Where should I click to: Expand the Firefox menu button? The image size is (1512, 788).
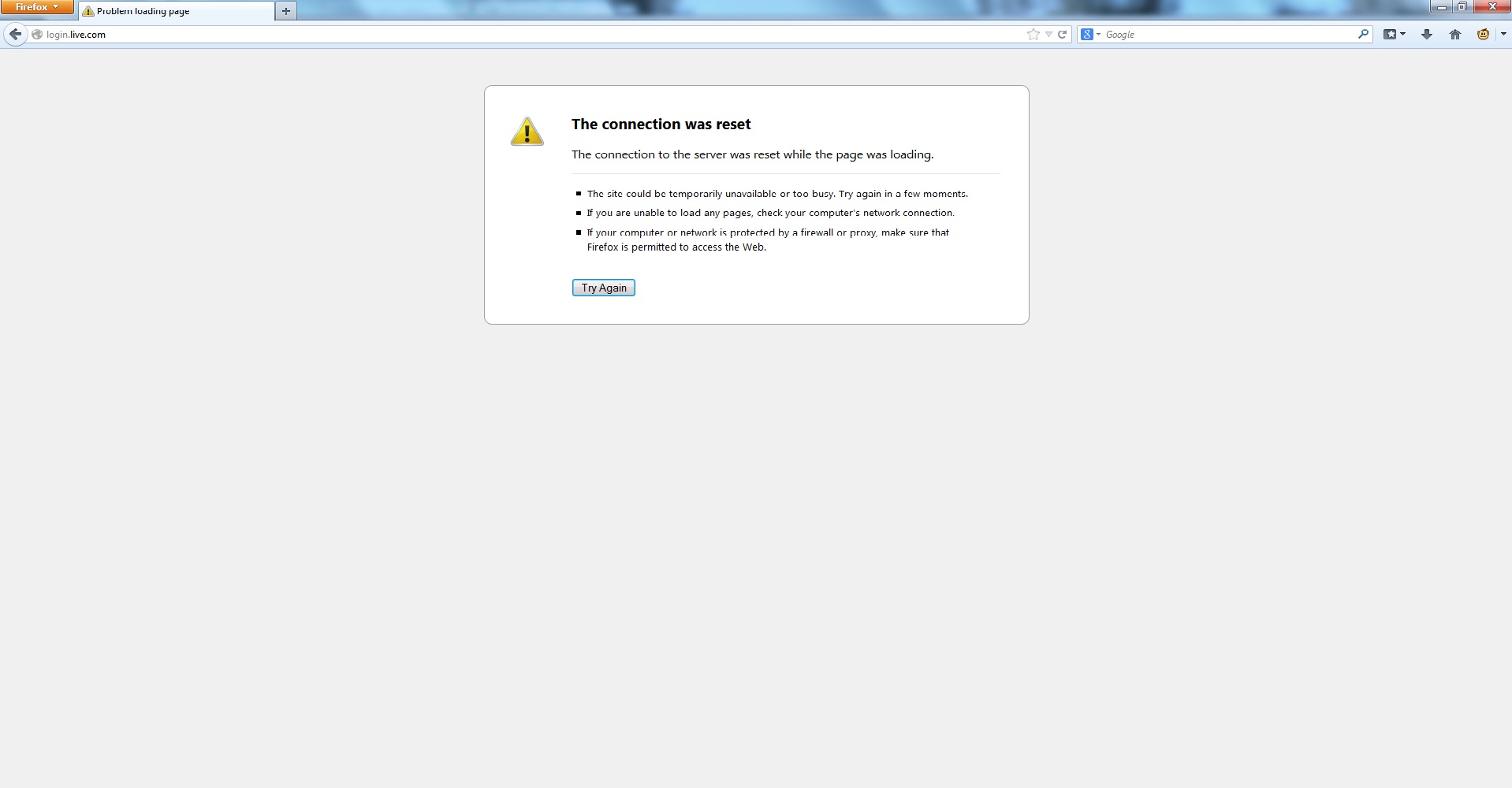(x=37, y=7)
